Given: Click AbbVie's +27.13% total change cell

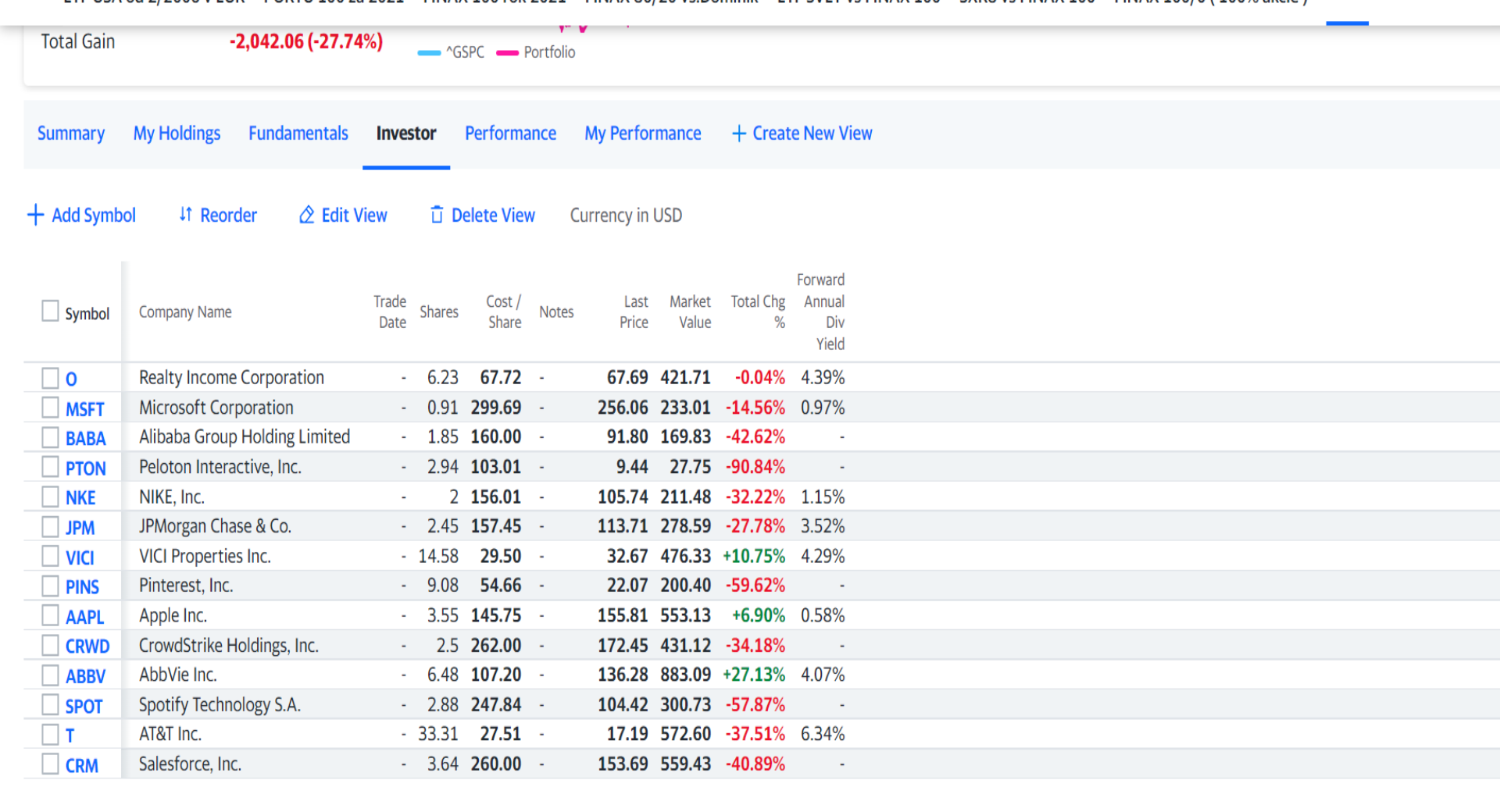Looking at the screenshot, I should [754, 675].
